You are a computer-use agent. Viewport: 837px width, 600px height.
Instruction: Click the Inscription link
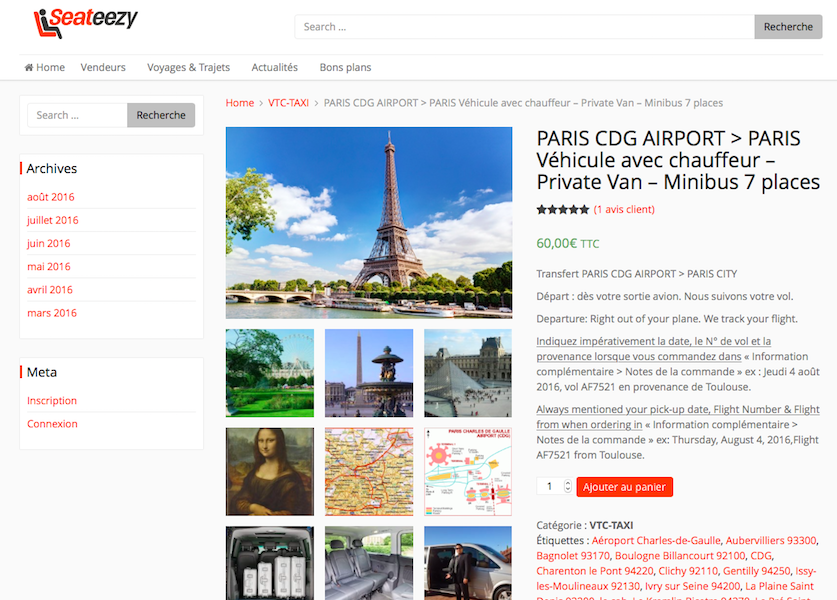[52, 400]
